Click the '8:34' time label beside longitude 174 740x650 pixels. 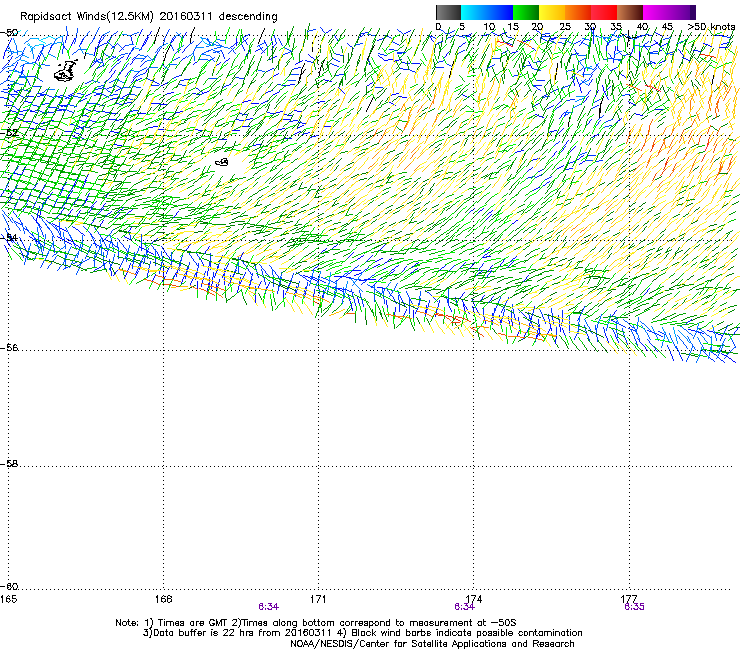[x=464, y=607]
